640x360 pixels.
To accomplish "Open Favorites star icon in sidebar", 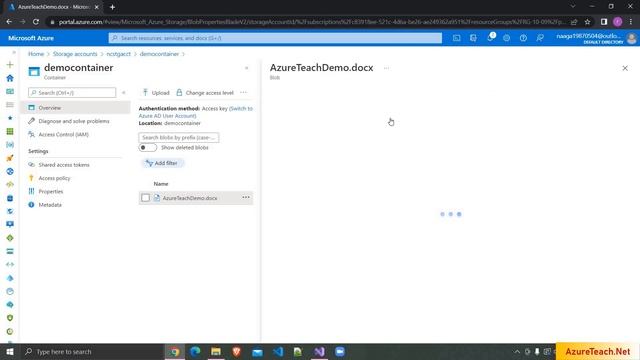I will point(10,118).
